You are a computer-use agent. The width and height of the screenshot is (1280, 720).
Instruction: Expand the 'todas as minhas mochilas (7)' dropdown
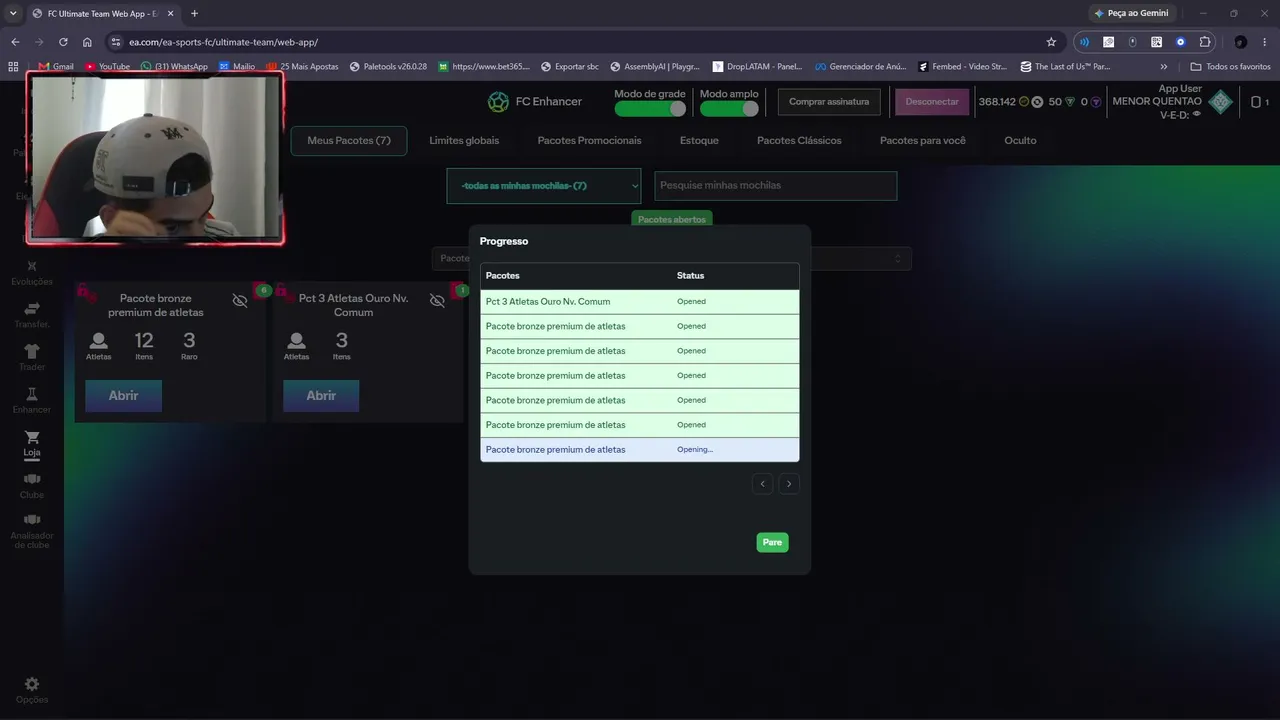click(544, 186)
